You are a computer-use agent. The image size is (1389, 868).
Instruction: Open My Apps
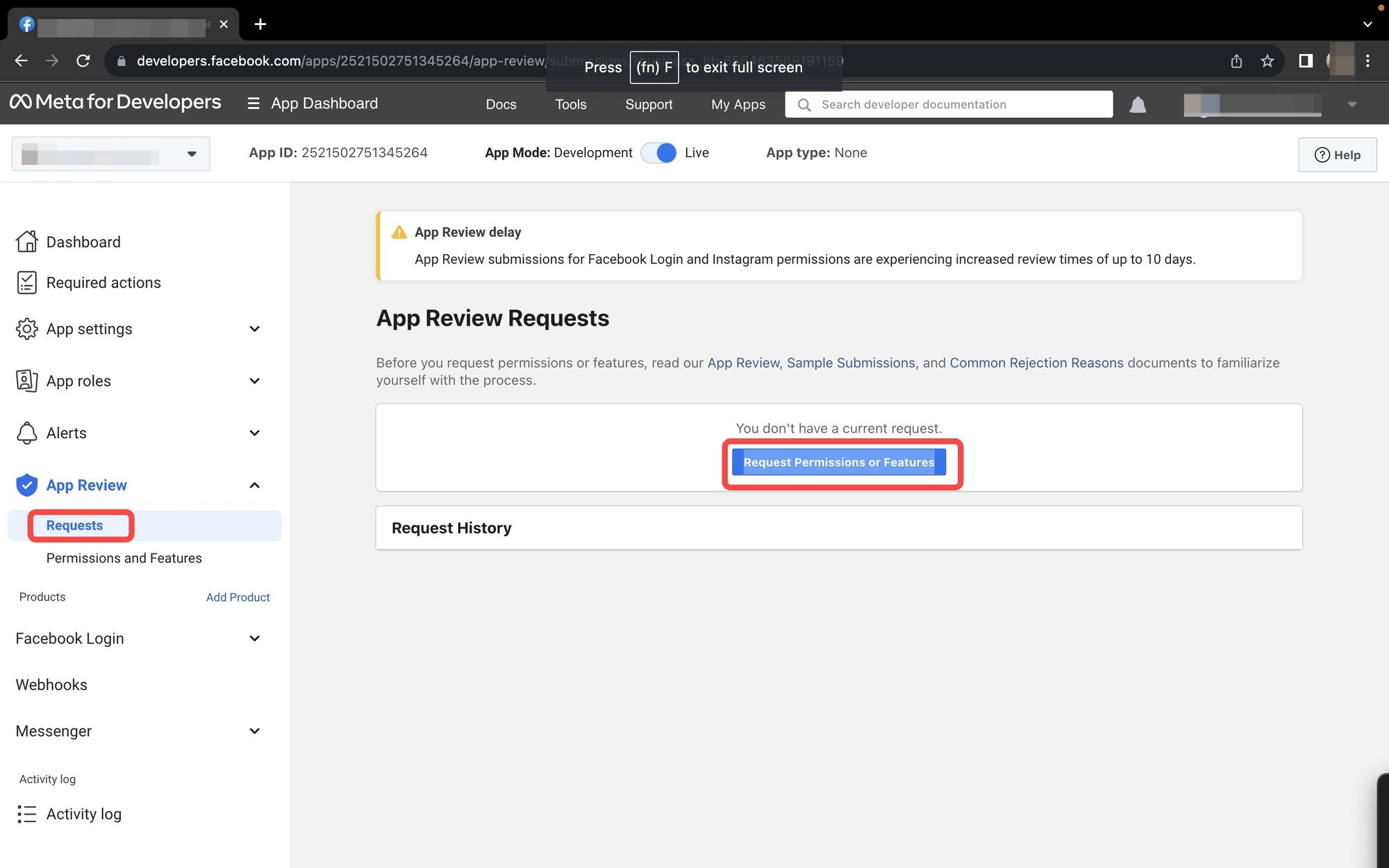coord(738,104)
